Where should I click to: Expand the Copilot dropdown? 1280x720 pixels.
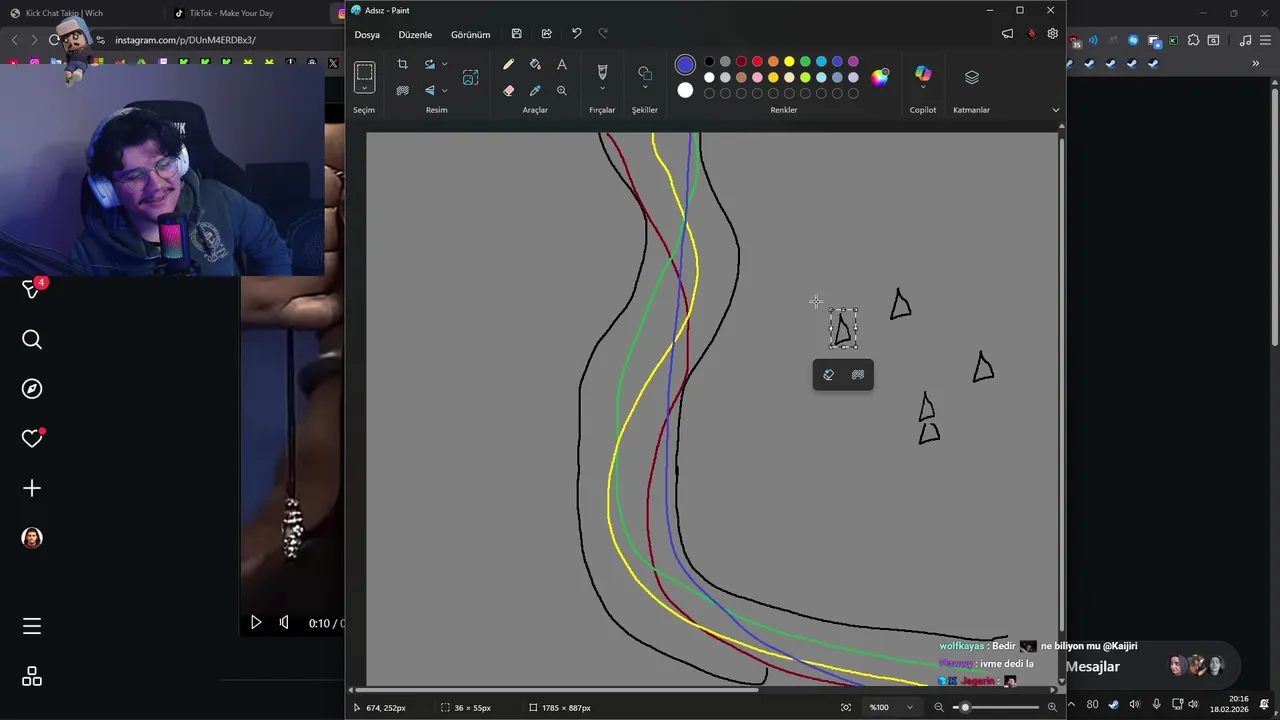point(923,89)
